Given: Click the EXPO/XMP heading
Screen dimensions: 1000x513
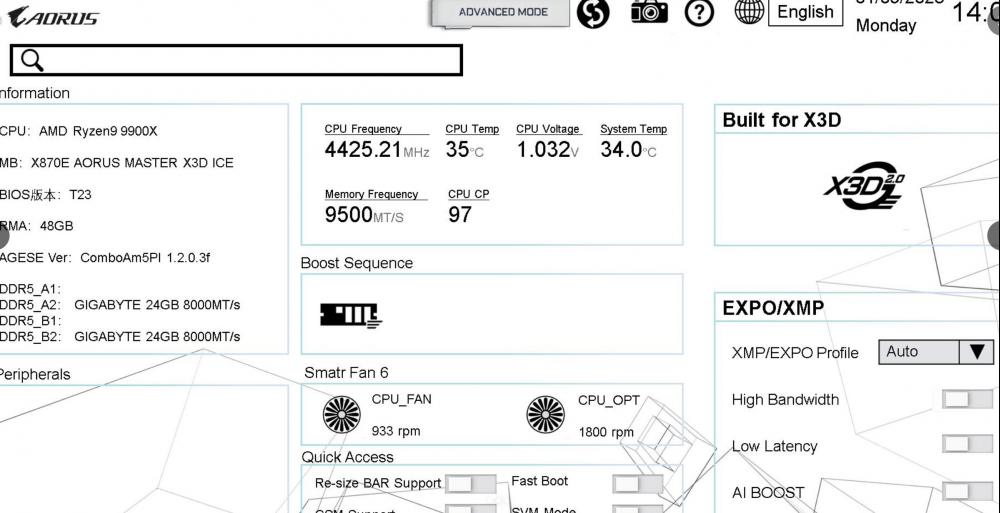Looking at the screenshot, I should point(773,308).
